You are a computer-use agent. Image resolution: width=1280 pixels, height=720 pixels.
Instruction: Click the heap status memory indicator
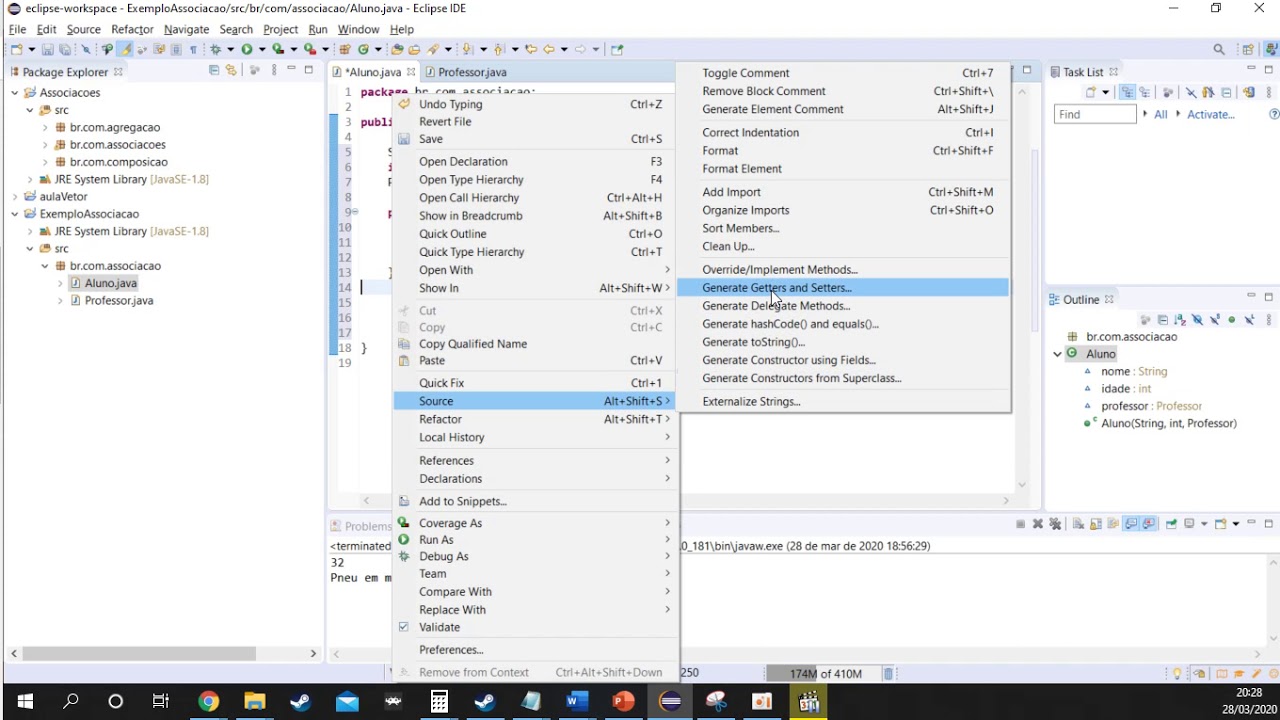coord(824,674)
